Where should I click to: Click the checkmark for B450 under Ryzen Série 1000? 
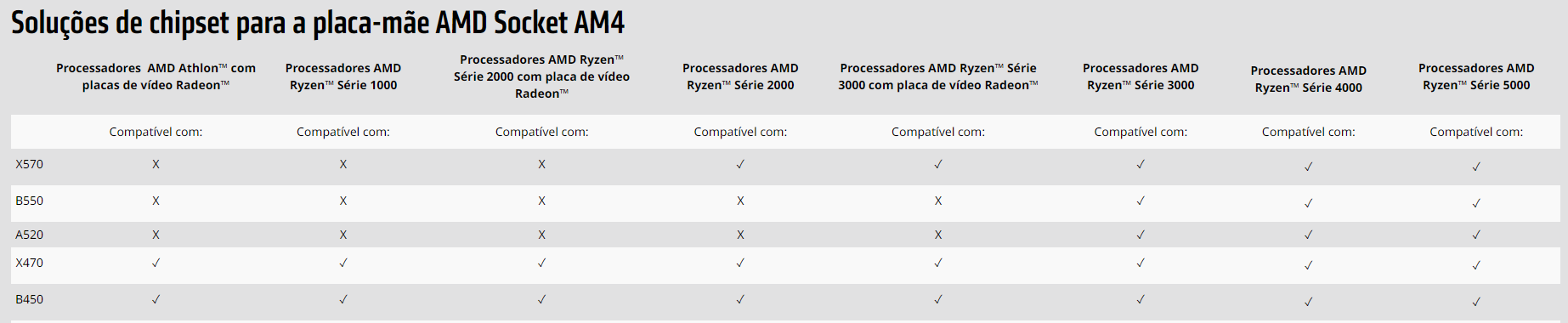coord(343,299)
